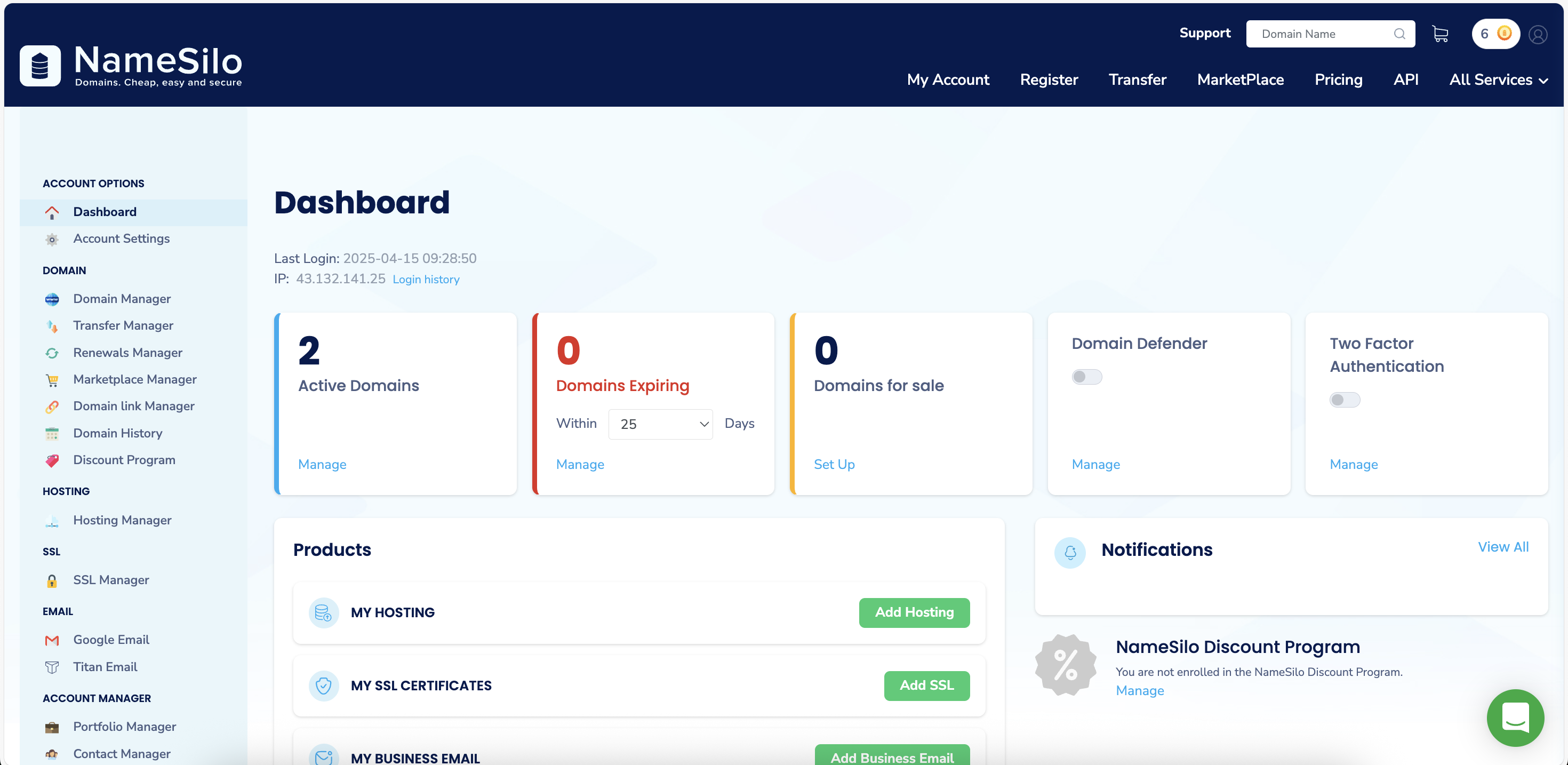1568x765 pixels.
Task: Click the Domain History calendar icon
Action: tap(52, 434)
